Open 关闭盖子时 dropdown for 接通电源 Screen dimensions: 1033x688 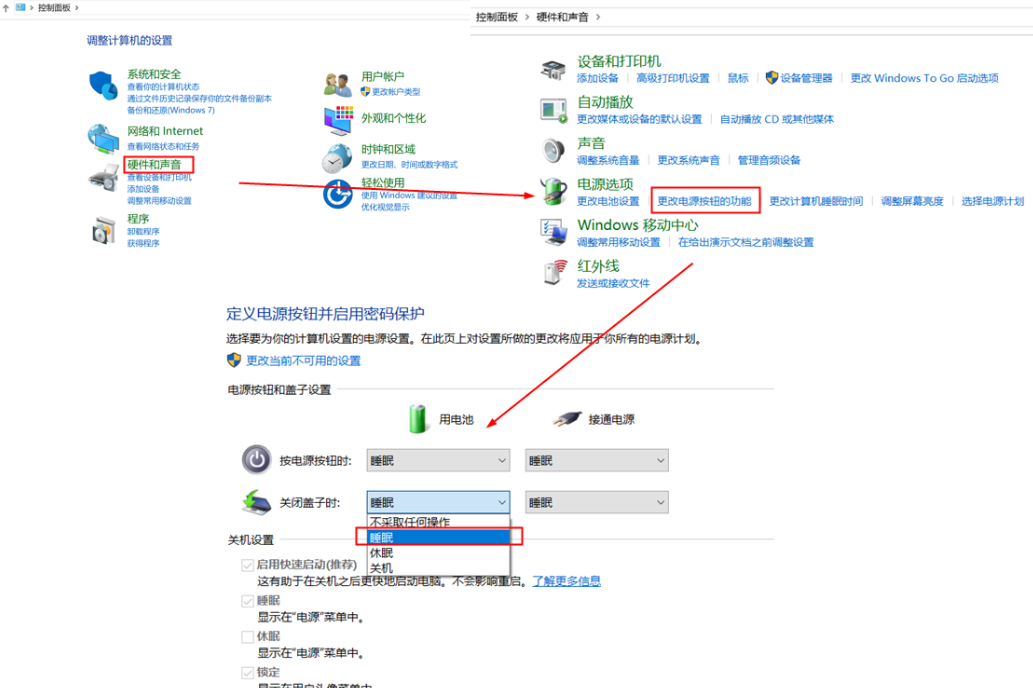596,502
